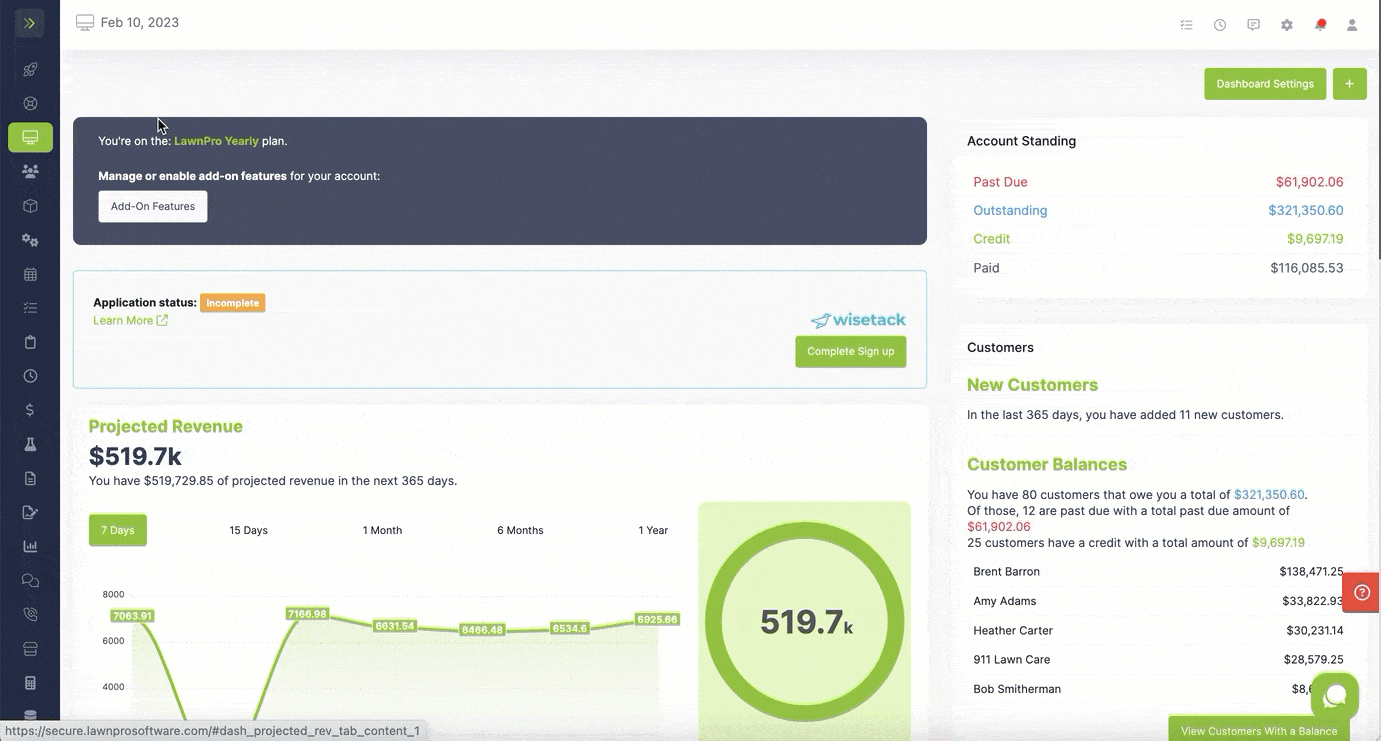1381x741 pixels.
Task: Click the 6925.66 chart data point
Action: point(657,620)
